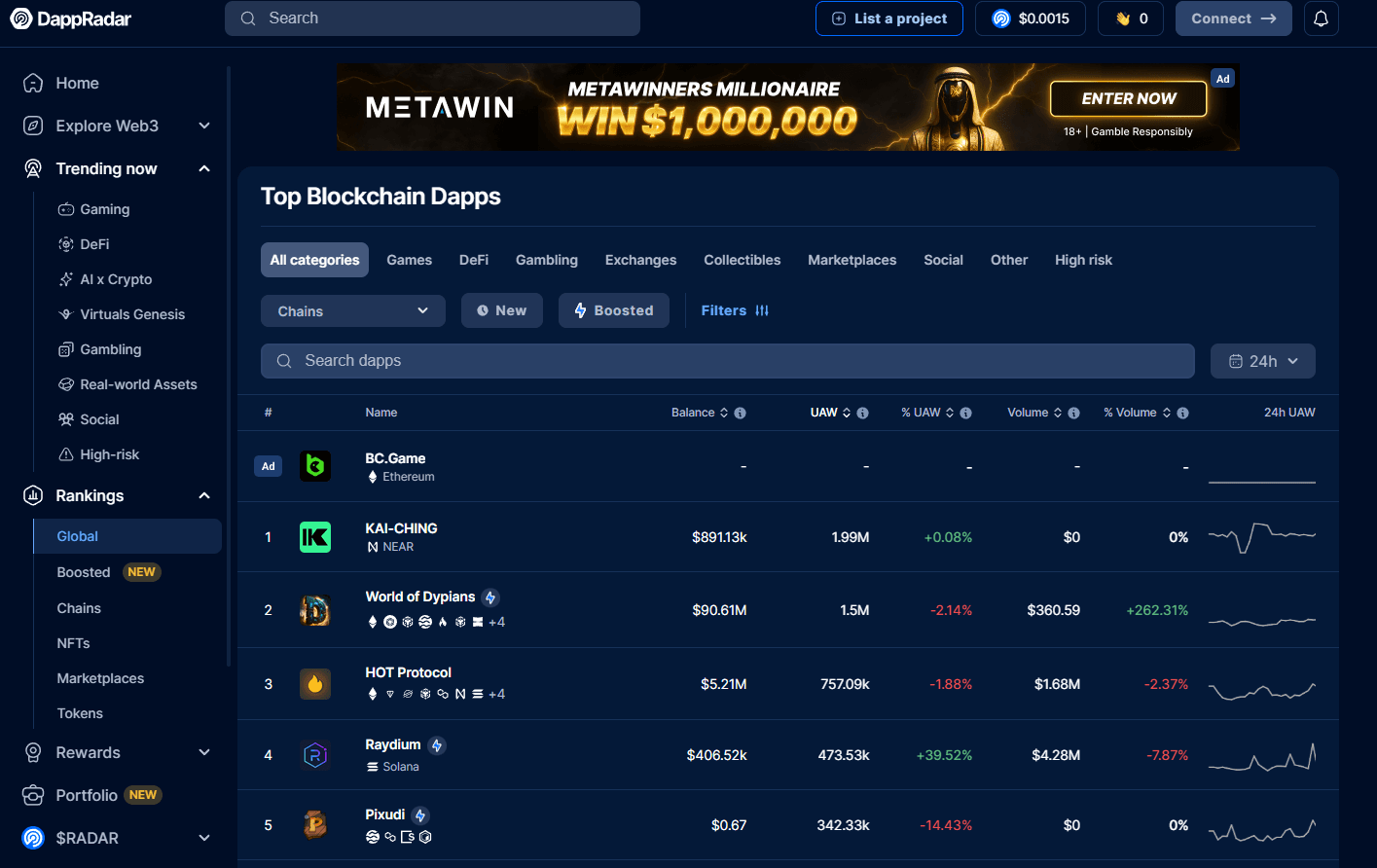Collapse the Trending now sidebar section
The height and width of the screenshot is (868, 1377).
tap(204, 168)
